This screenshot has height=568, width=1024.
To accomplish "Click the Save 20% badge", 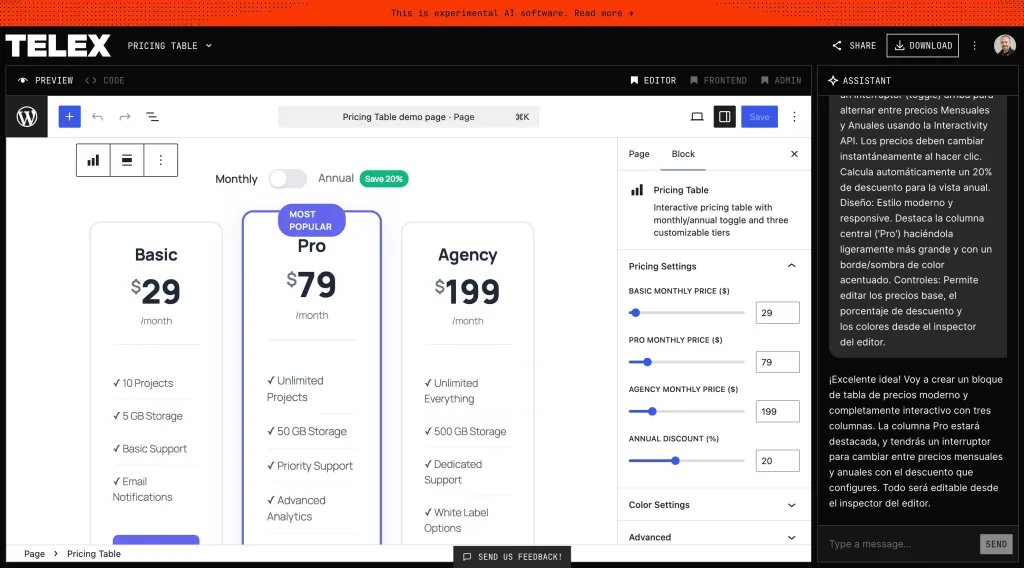I will click(x=384, y=179).
